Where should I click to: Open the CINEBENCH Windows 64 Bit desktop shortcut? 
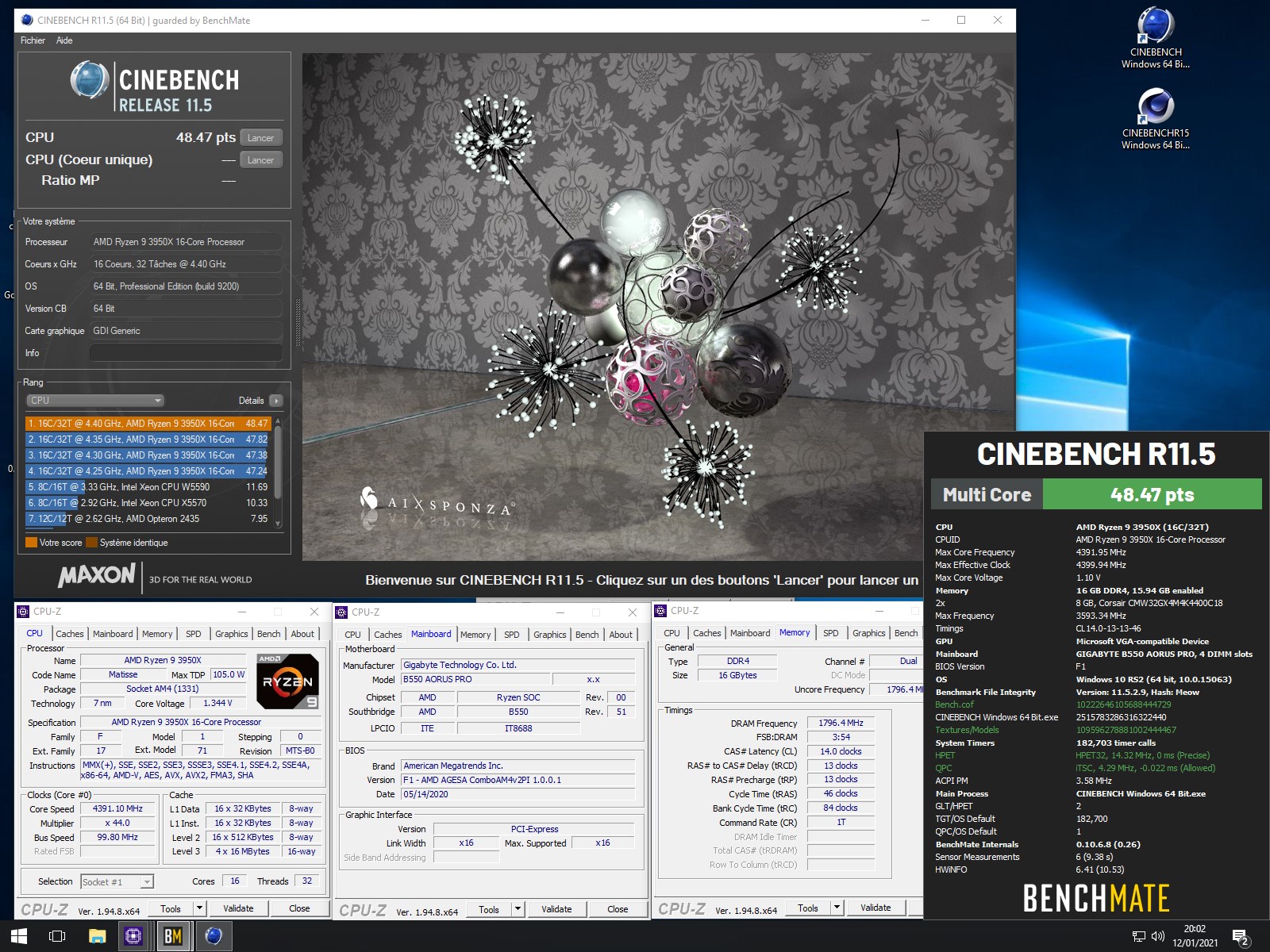(1156, 37)
